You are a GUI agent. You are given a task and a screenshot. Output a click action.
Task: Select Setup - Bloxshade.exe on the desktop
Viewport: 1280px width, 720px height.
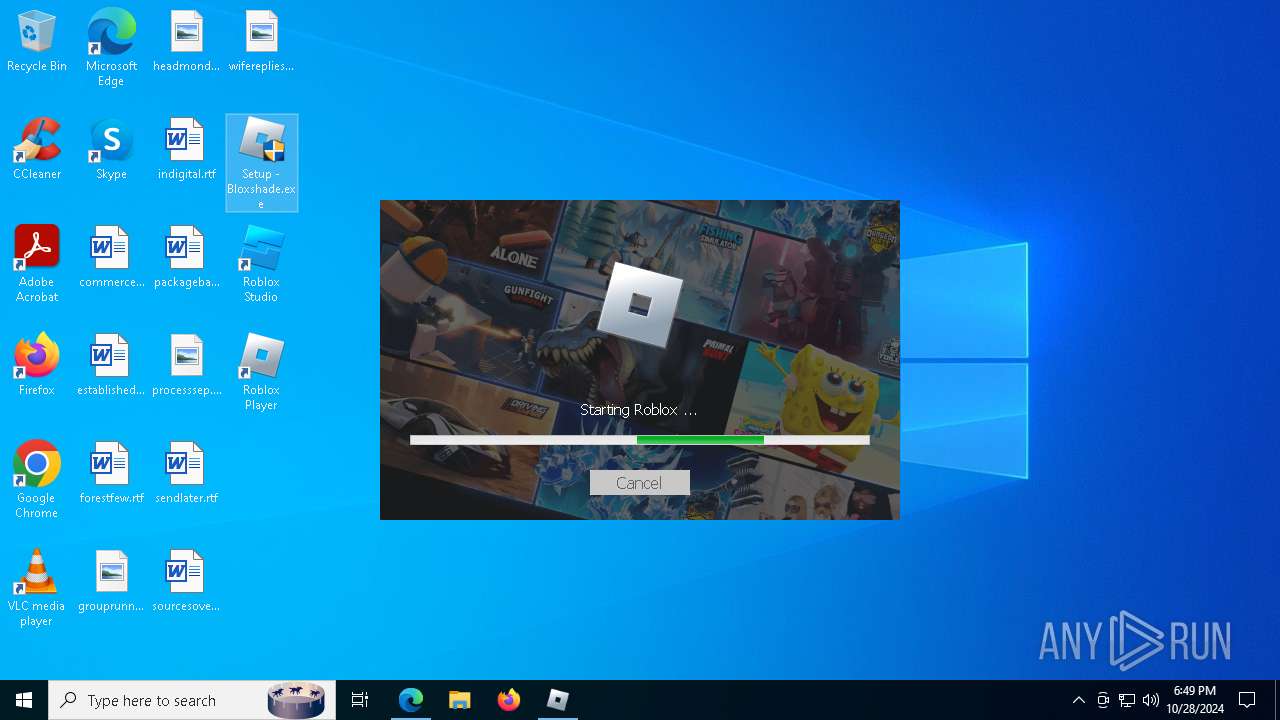click(261, 163)
